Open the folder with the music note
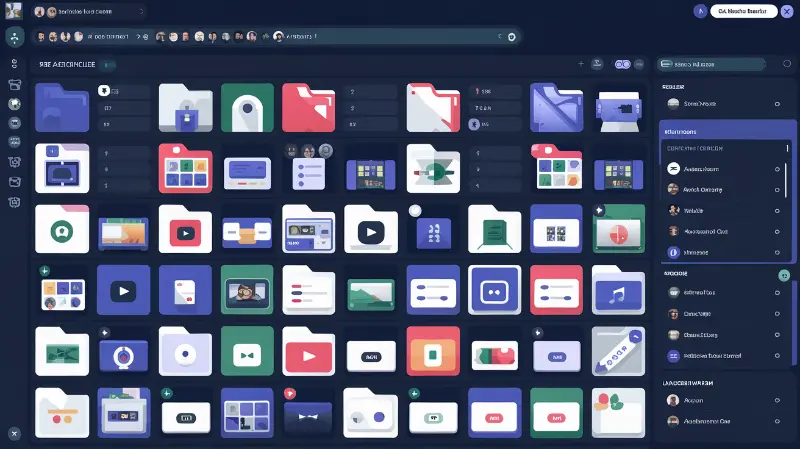Image resolution: width=800 pixels, height=449 pixels. [x=618, y=290]
